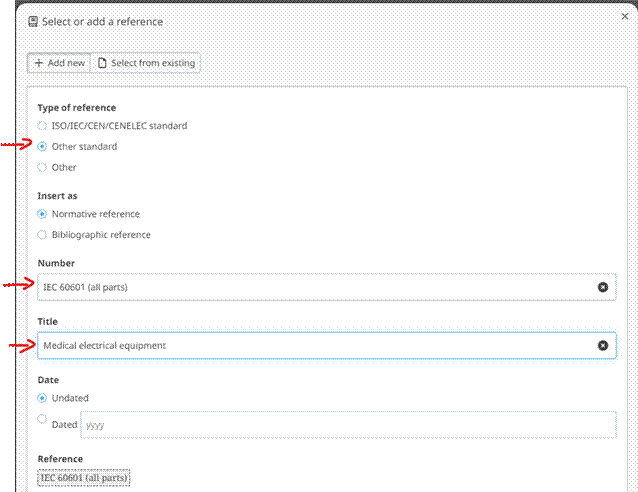
Task: Click the plus icon on Add new
Action: [38, 63]
